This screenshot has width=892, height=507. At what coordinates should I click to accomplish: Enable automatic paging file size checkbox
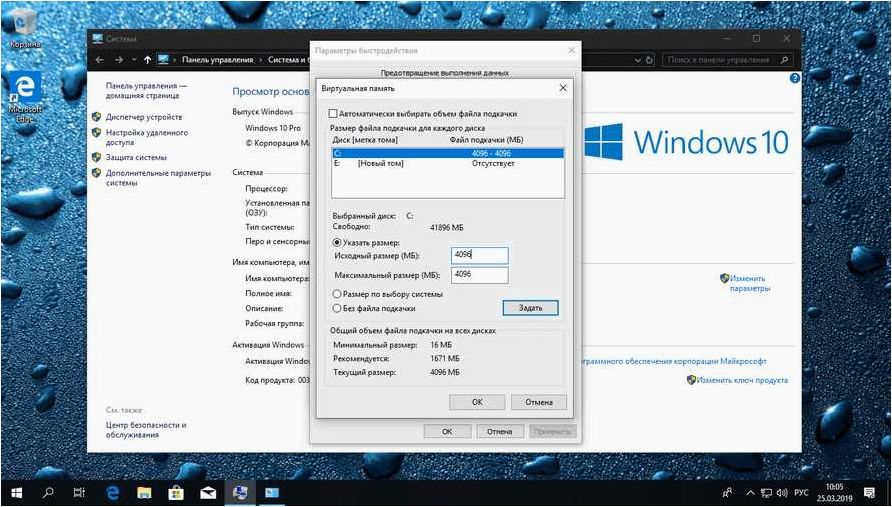point(334,114)
